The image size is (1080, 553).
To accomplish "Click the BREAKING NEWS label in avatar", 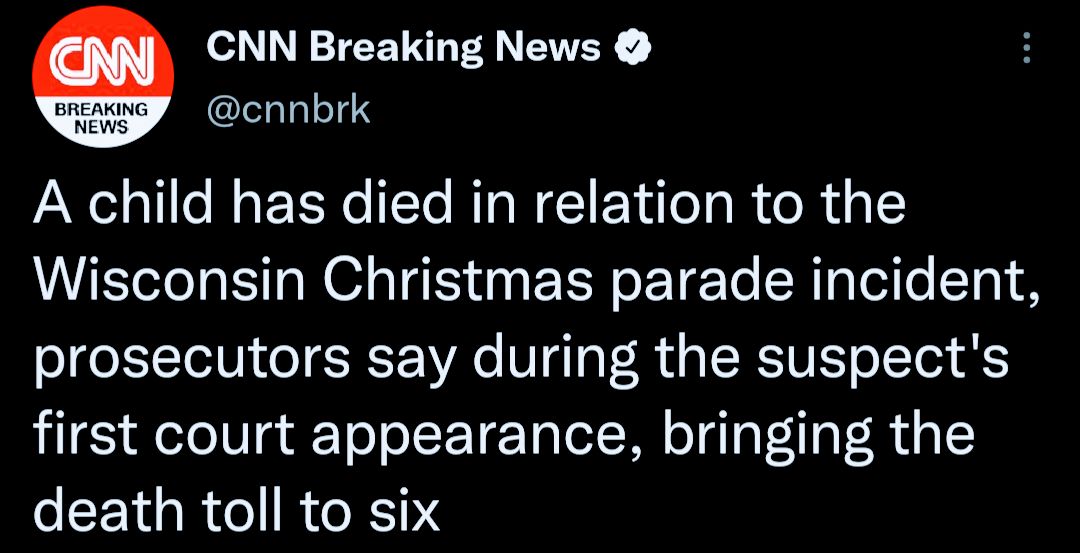I will tap(100, 118).
